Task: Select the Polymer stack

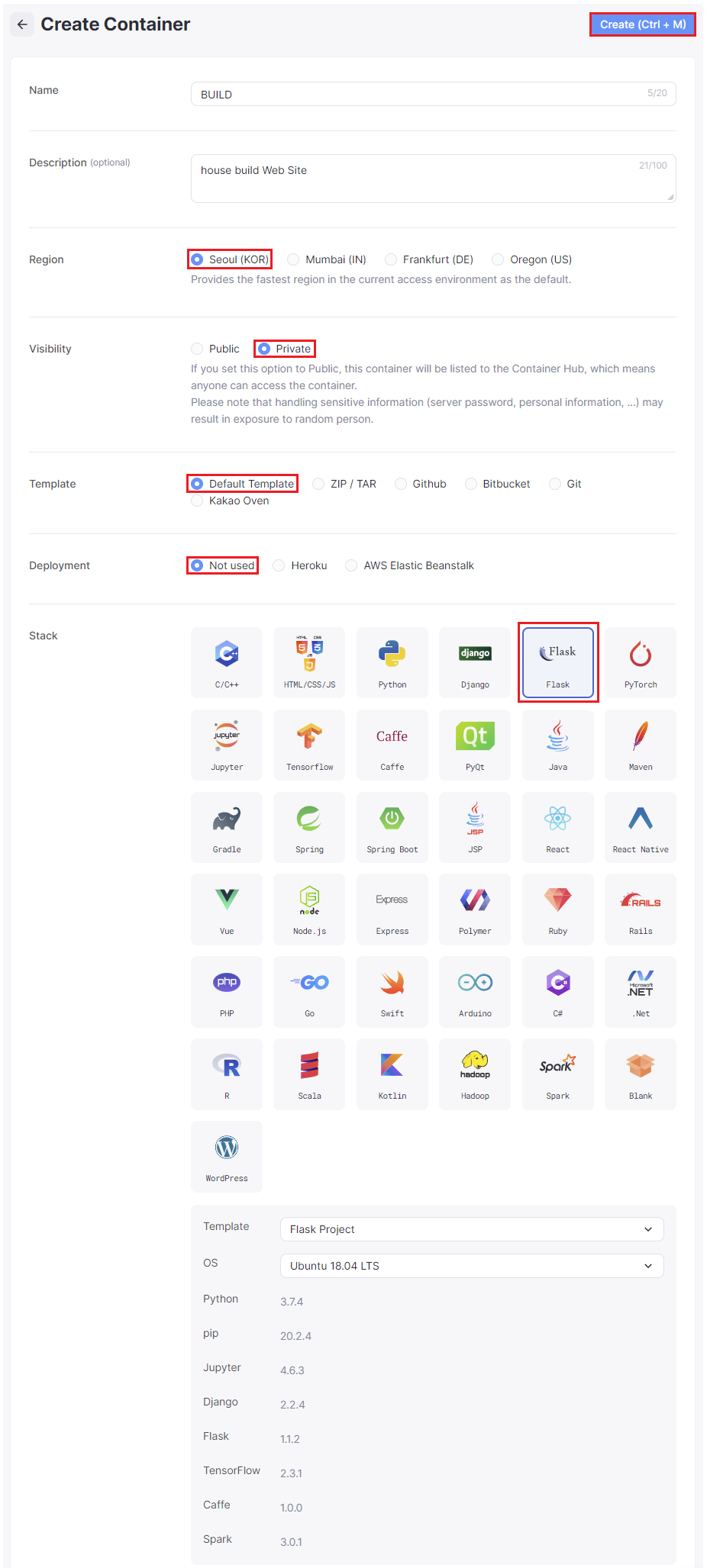Action: tap(475, 910)
